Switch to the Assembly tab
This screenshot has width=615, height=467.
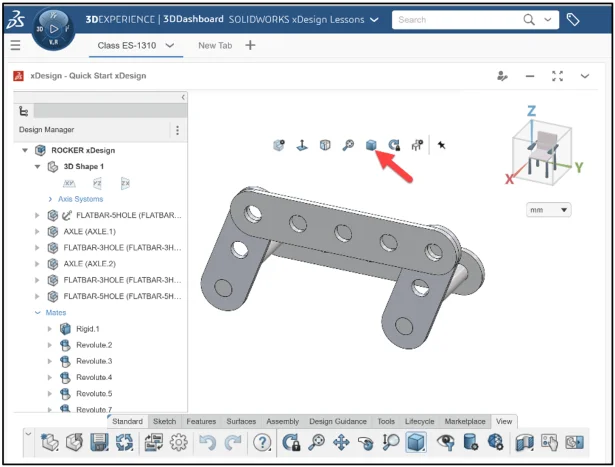click(x=283, y=421)
